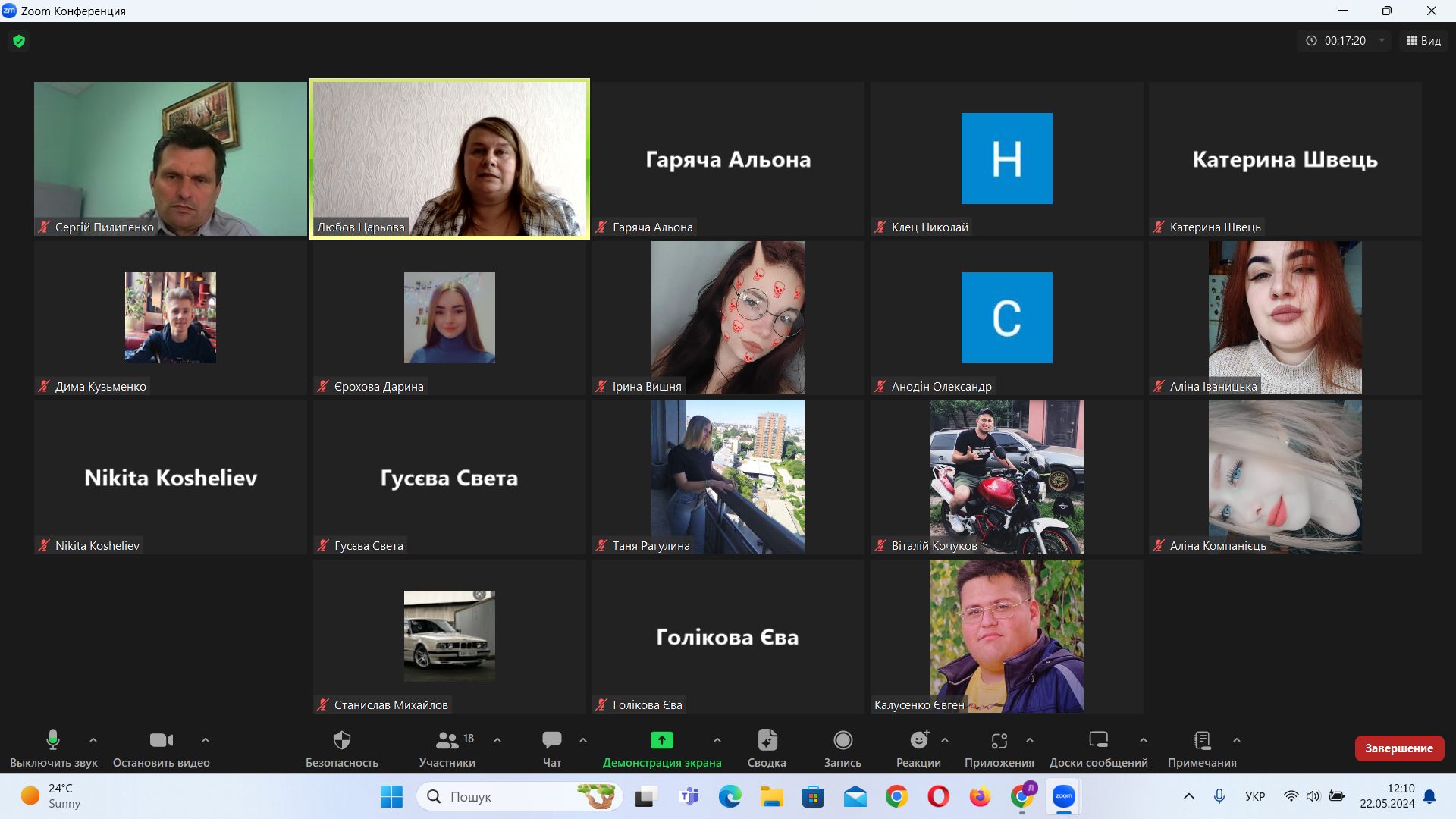The width and height of the screenshot is (1456, 819).
Task: Open the Приложения apps icon
Action: pos(999,740)
